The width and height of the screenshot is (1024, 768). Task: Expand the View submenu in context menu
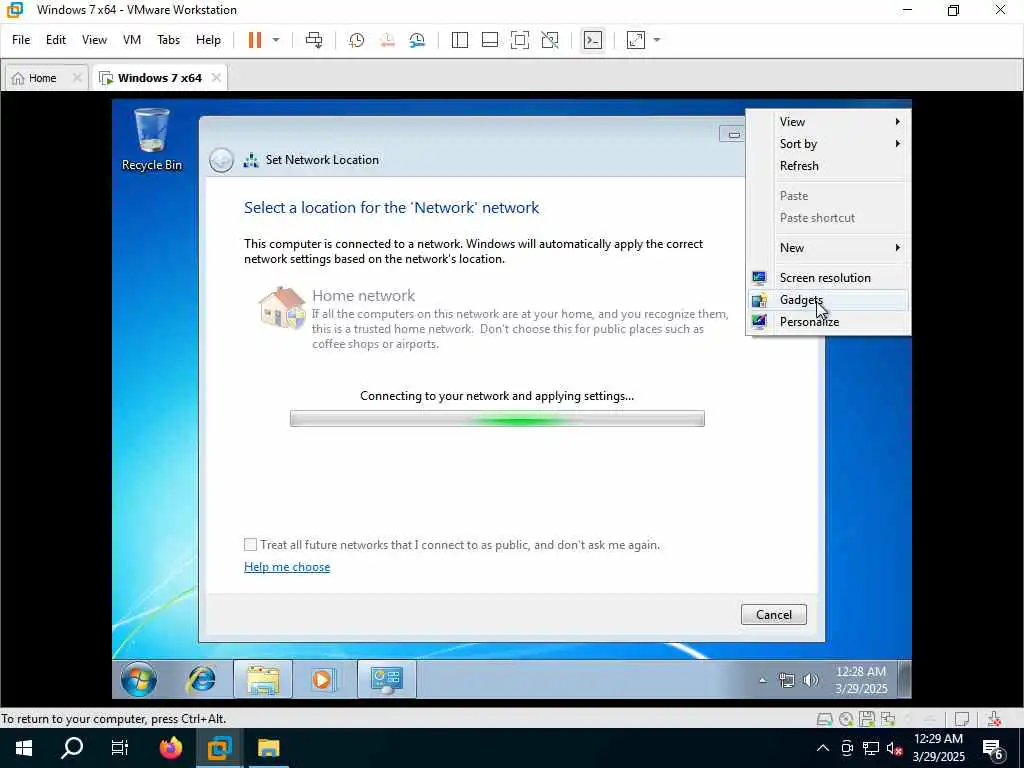click(x=828, y=121)
